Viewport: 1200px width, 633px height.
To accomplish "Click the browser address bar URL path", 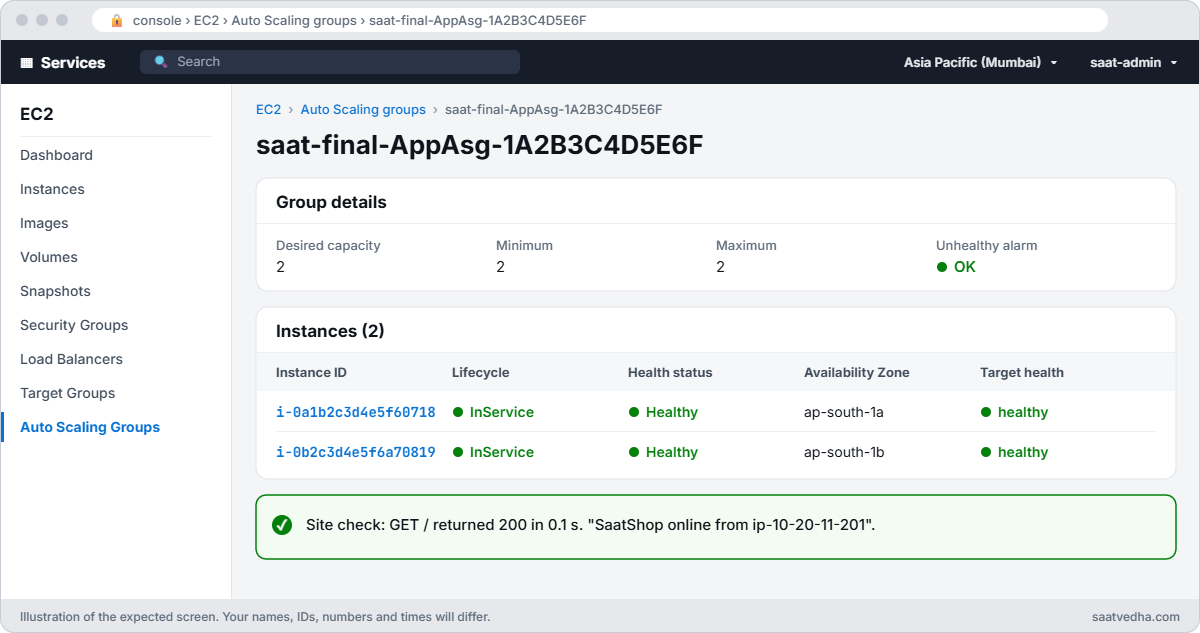I will pyautogui.click(x=359, y=20).
